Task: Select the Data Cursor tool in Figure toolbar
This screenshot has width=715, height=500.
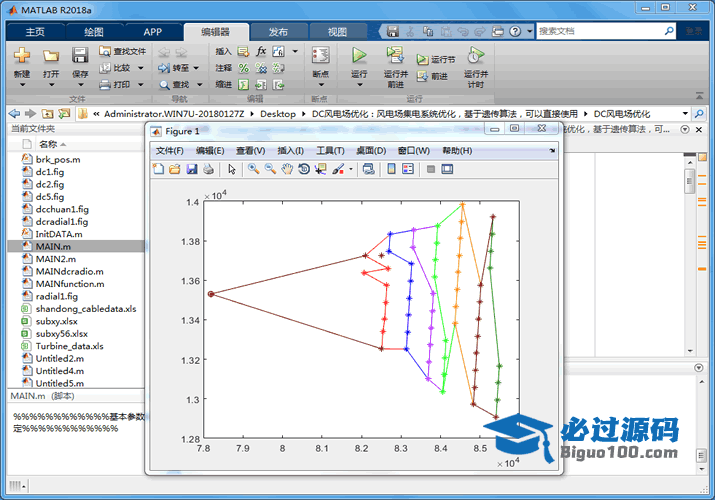Action: pos(320,169)
